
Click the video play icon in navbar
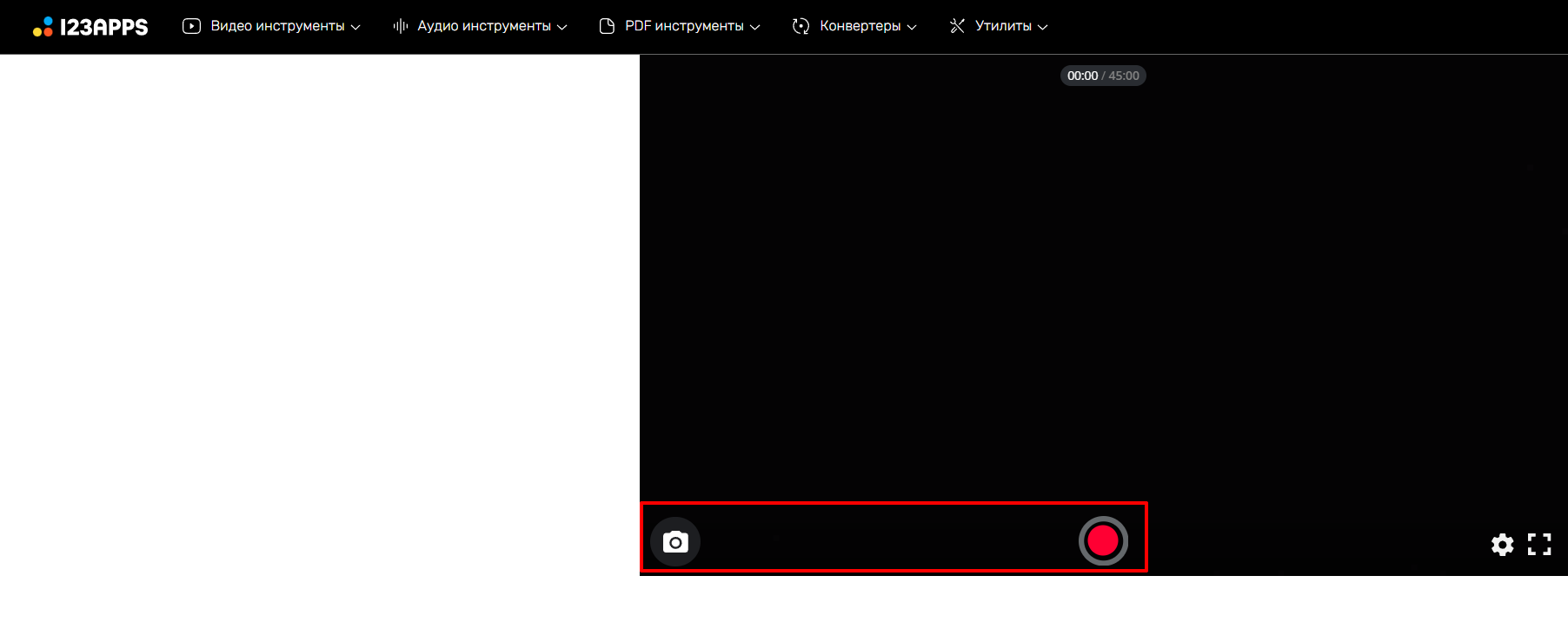coord(192,26)
